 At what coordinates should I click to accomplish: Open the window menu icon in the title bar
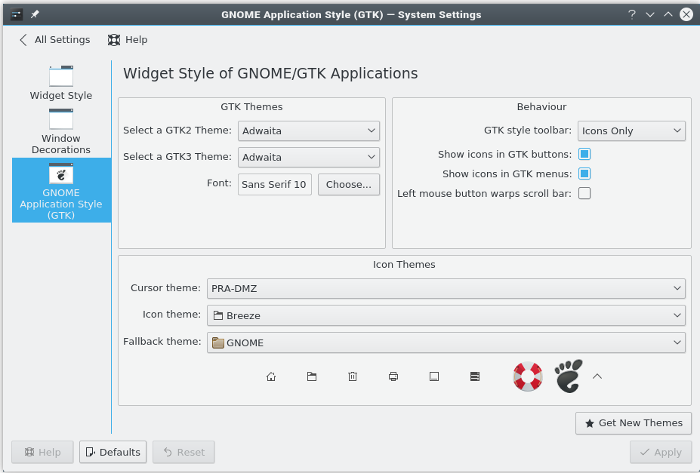pos(17,14)
